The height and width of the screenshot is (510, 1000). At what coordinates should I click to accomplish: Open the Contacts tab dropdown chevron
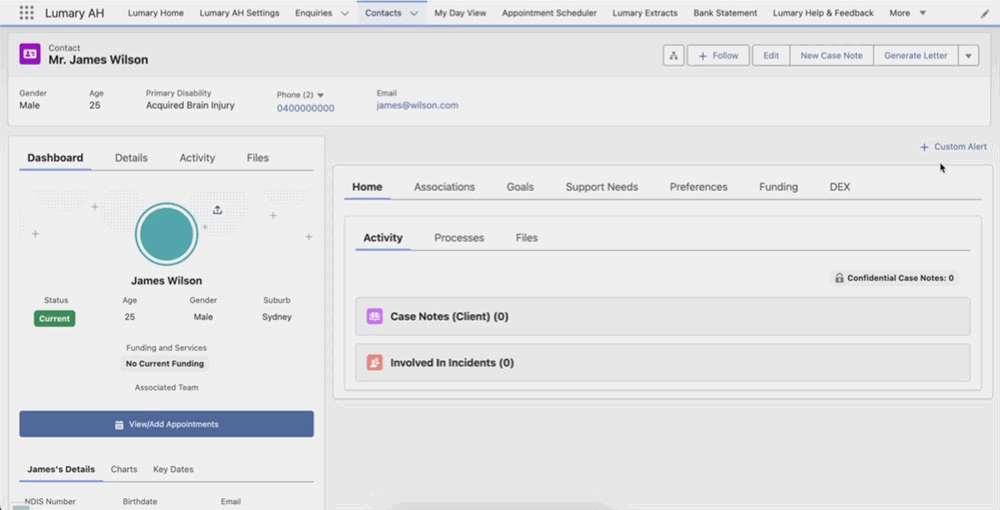point(414,14)
